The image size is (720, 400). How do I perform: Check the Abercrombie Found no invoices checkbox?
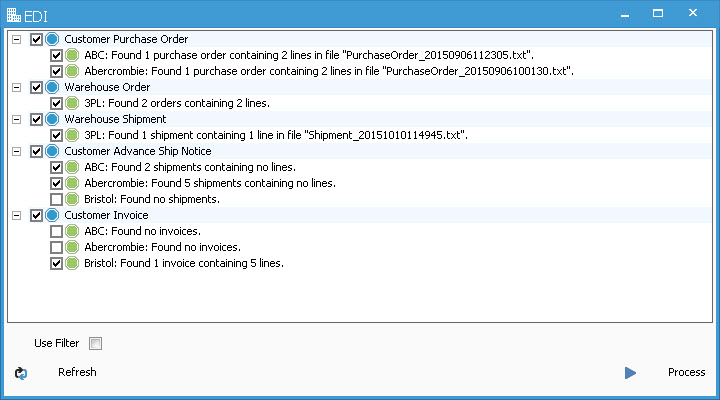[56, 248]
